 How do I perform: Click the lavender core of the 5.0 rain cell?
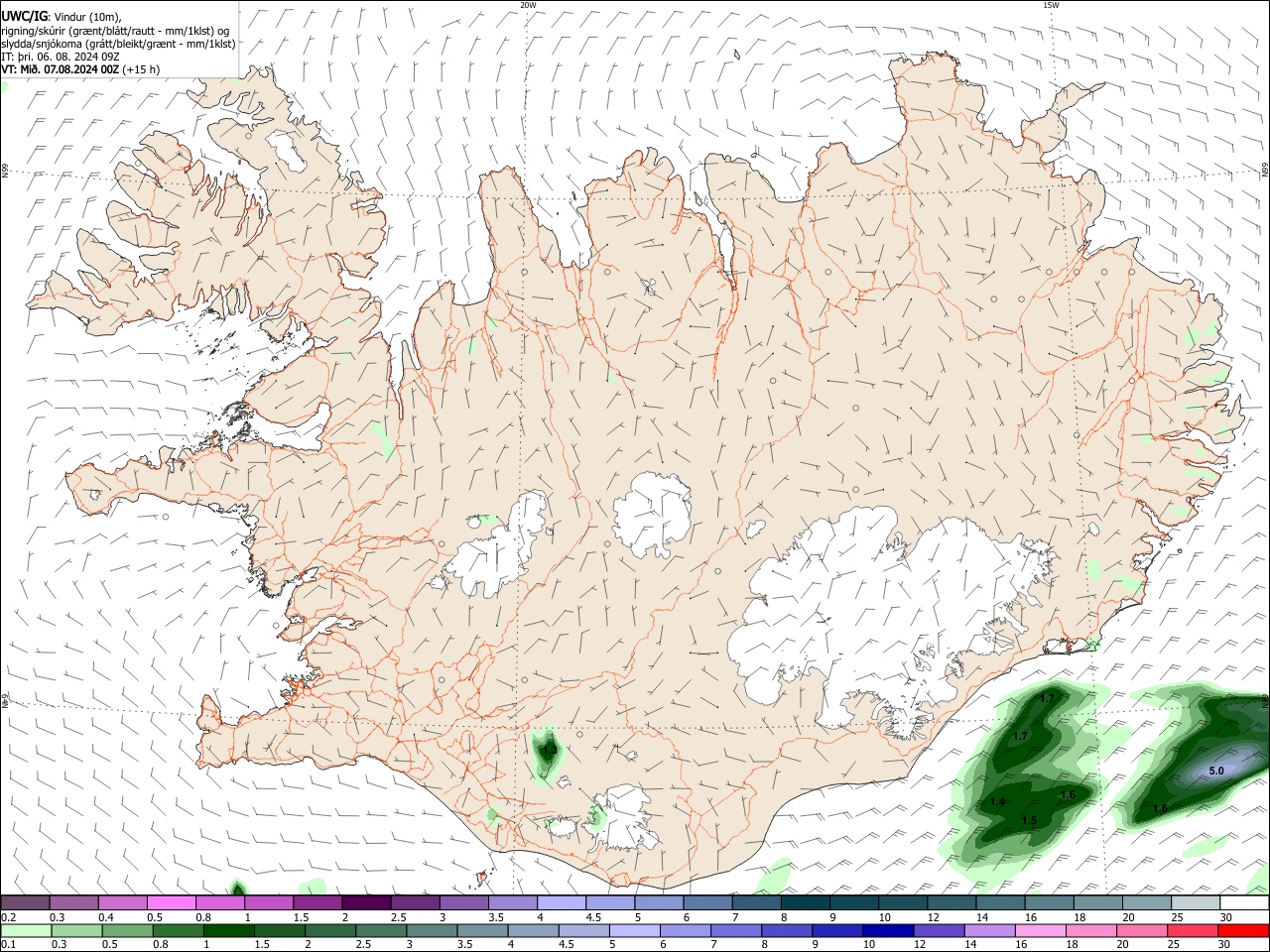click(1218, 769)
